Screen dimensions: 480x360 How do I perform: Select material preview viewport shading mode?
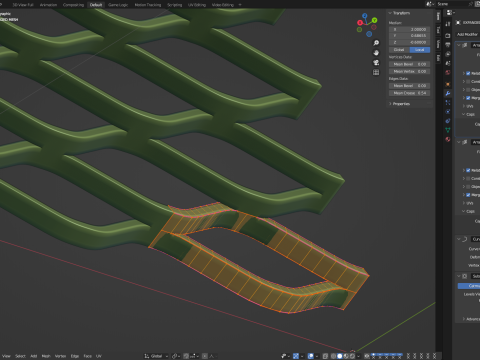point(346,356)
